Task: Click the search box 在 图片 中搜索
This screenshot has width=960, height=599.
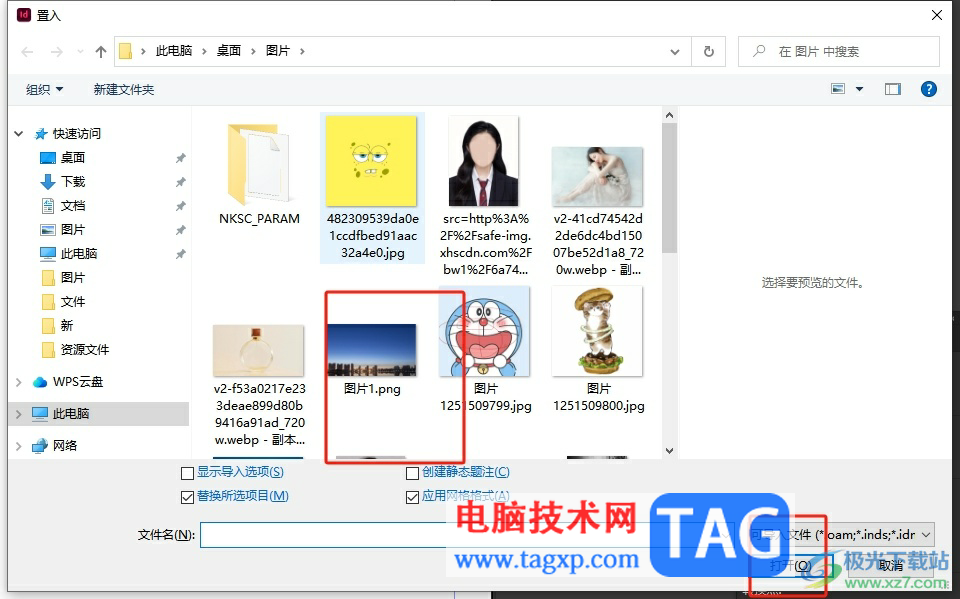Action: [x=838, y=52]
